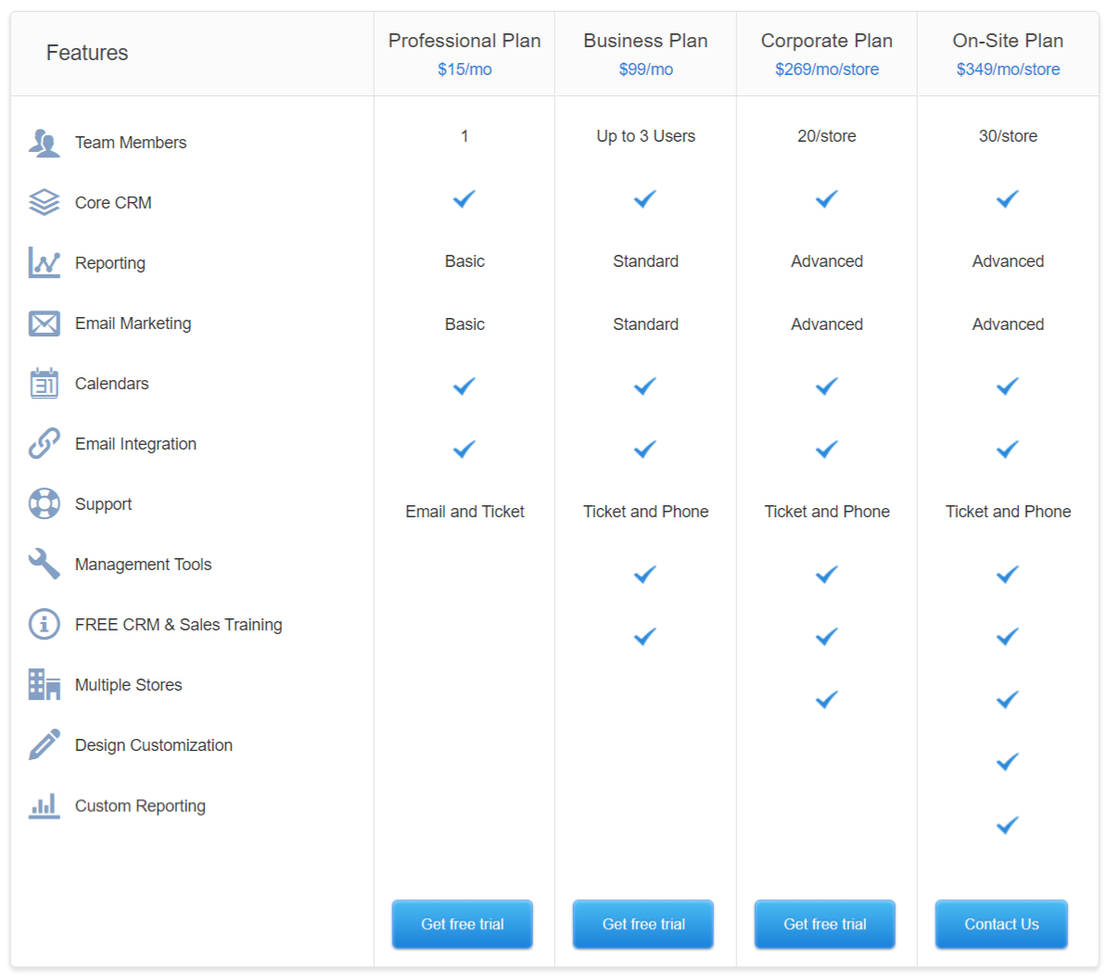Toggle the Design Customization checkmark for On-Site Plan

(1007, 761)
